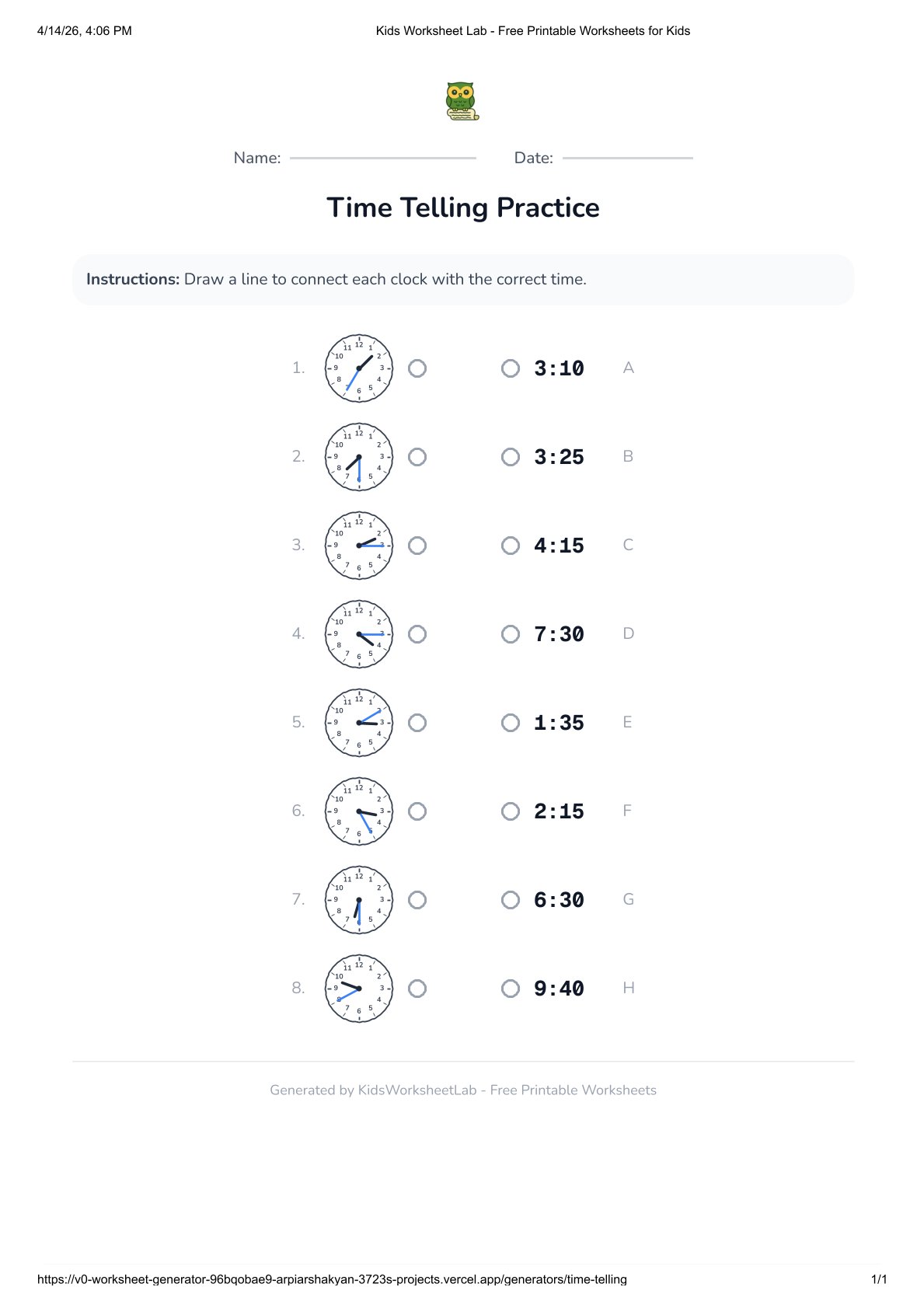This screenshot has width=924, height=1308.
Task: Select the circle beside clock number 5
Action: click(x=417, y=723)
